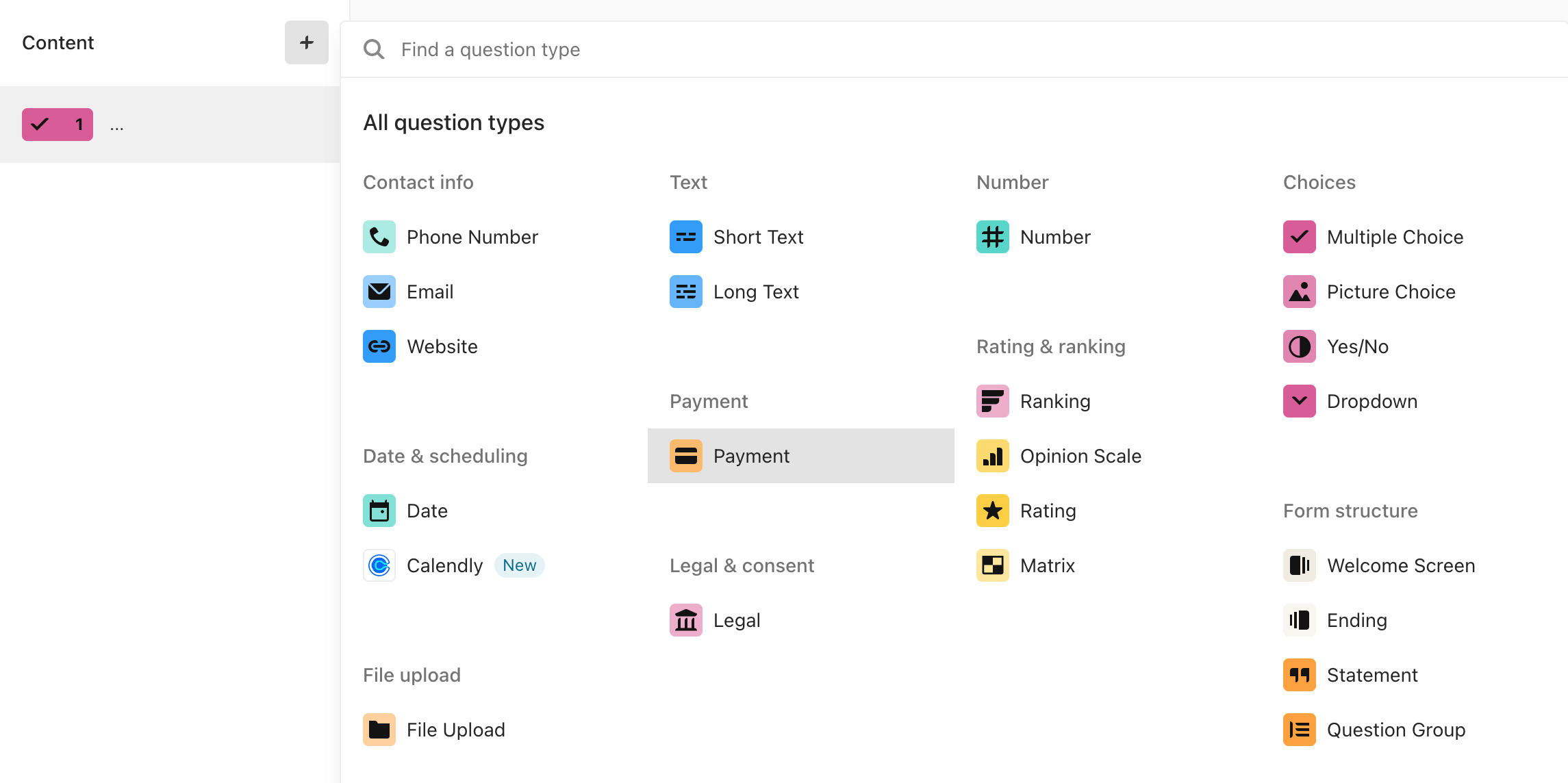Click the Phone Number question icon
The image size is (1568, 783).
click(x=379, y=237)
